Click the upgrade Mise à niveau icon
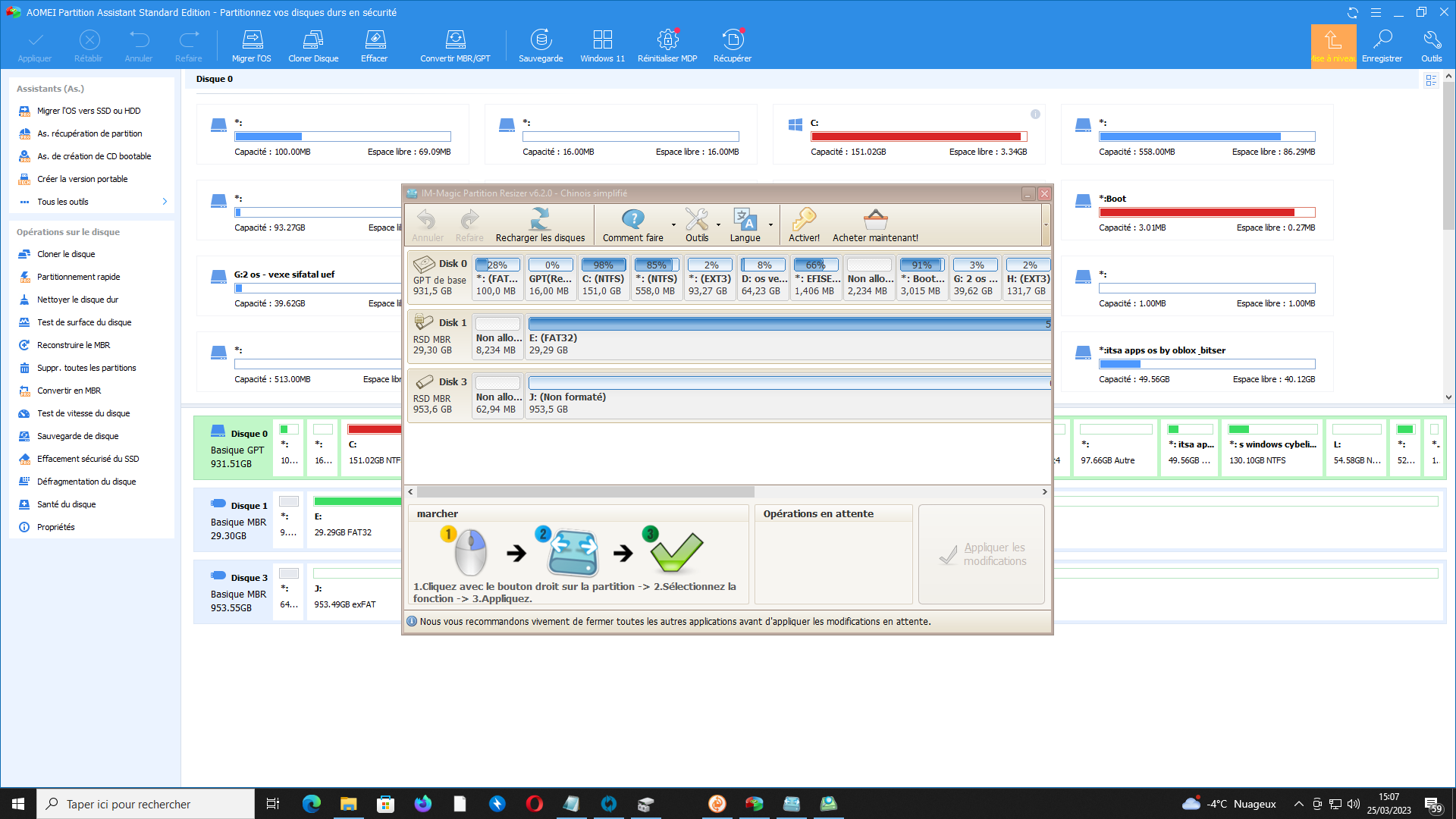 pyautogui.click(x=1333, y=45)
